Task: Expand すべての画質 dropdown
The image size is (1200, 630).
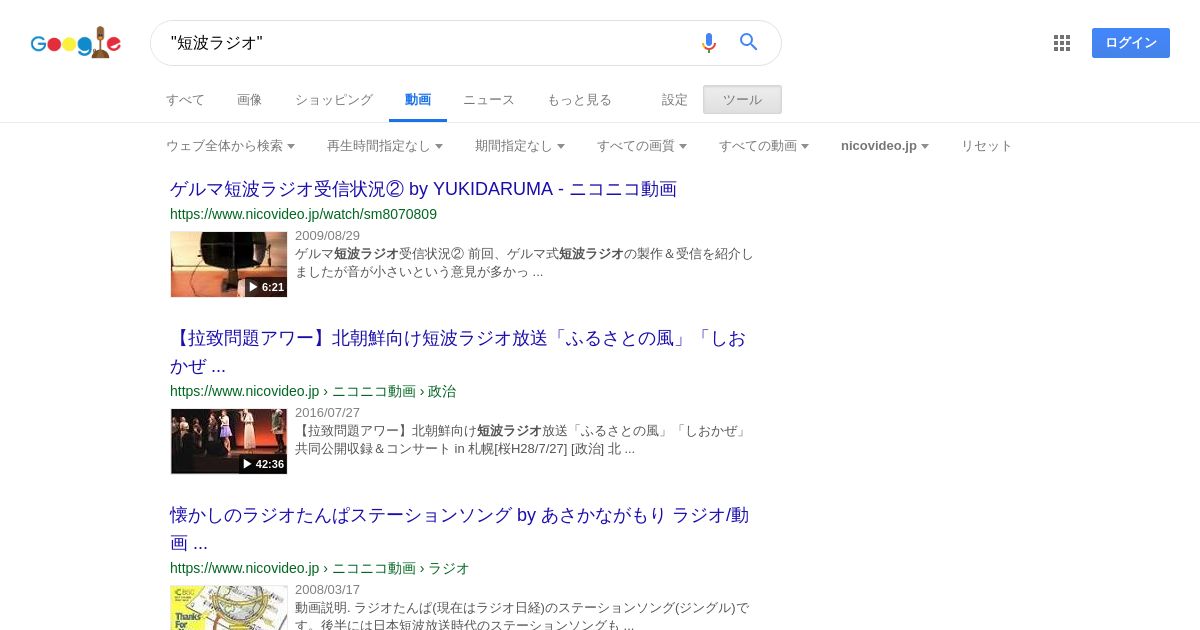Action: tap(642, 146)
